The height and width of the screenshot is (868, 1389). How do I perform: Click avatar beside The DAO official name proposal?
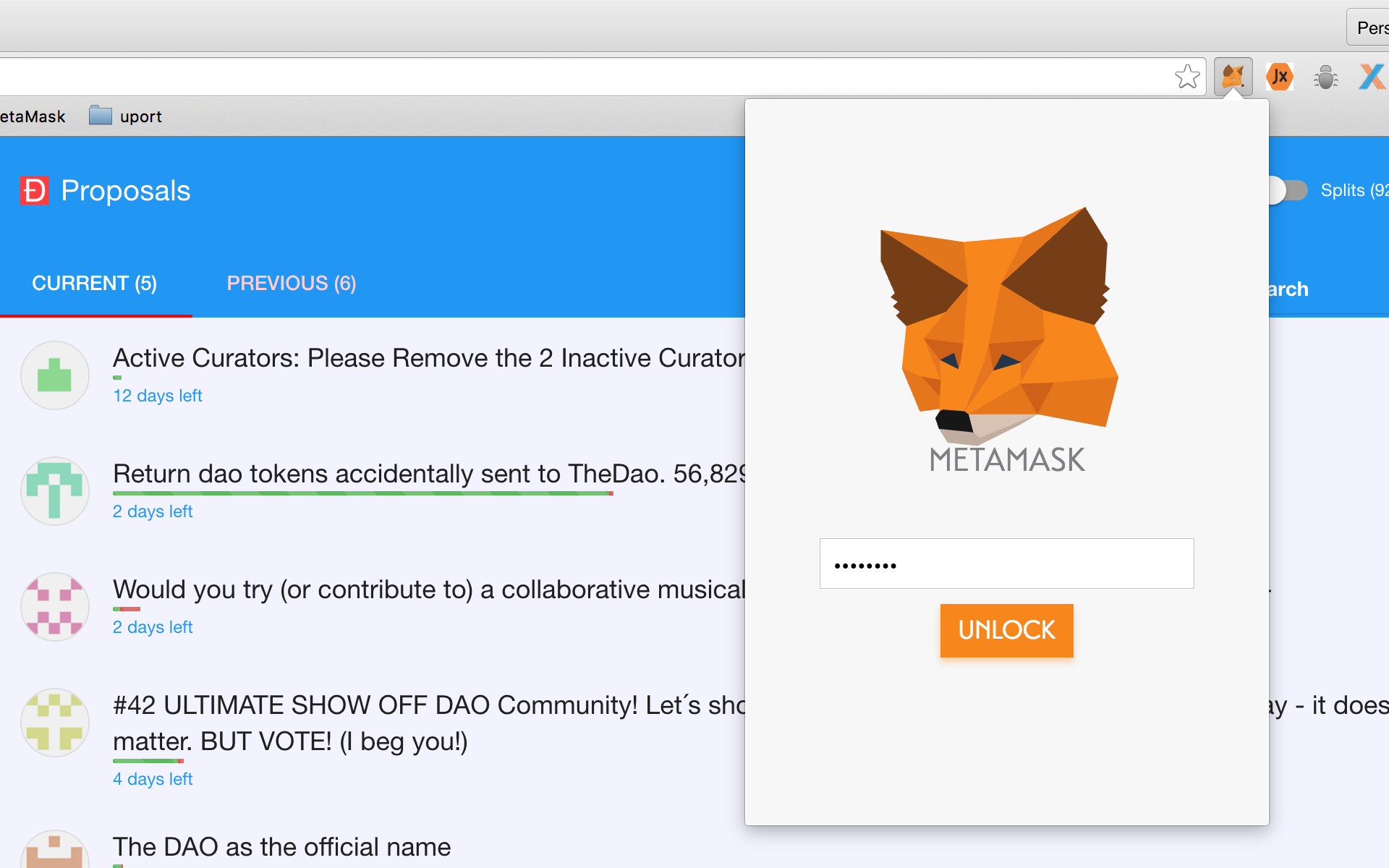coord(55,851)
